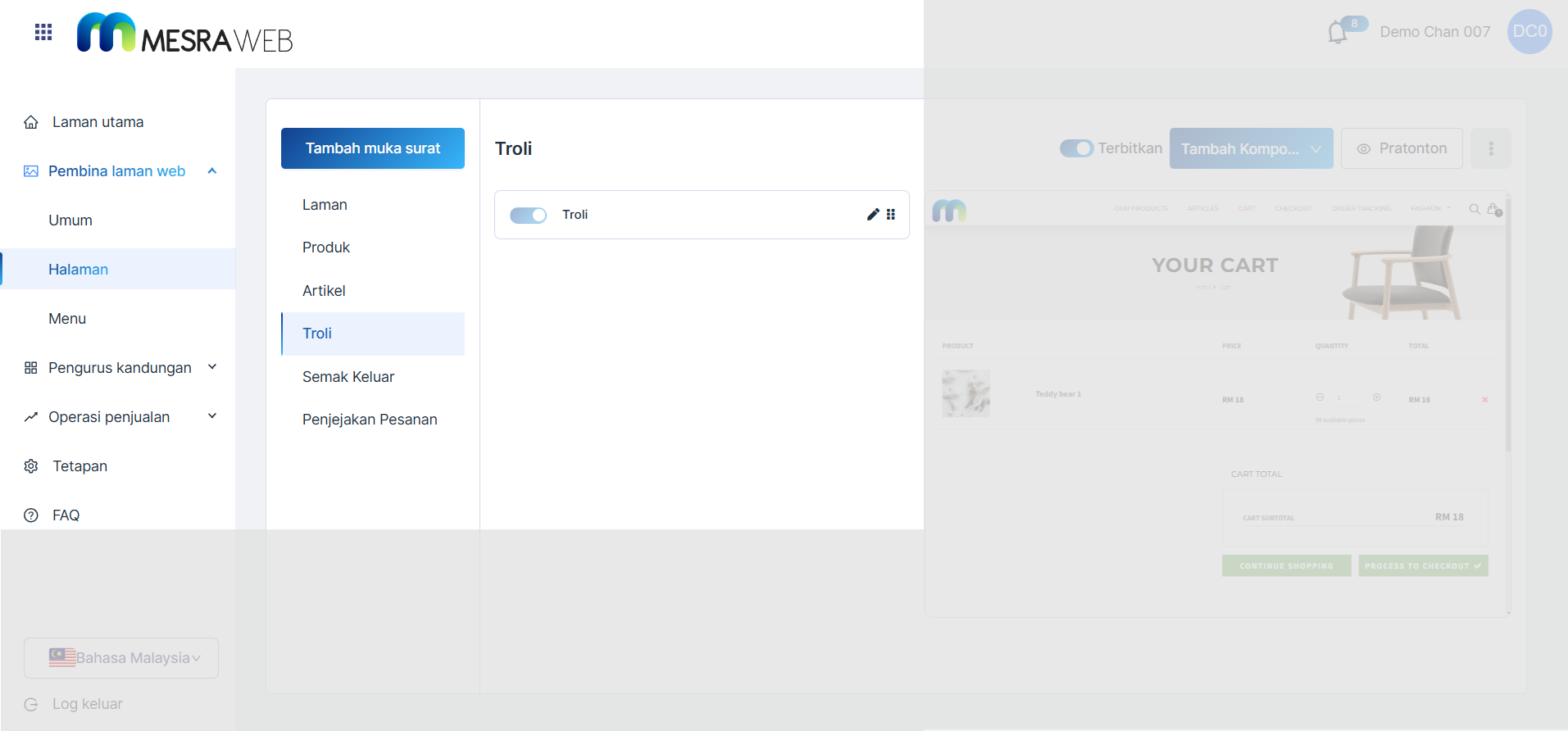1568x731 pixels.
Task: Select Semak Keluar page tab
Action: pos(348,377)
